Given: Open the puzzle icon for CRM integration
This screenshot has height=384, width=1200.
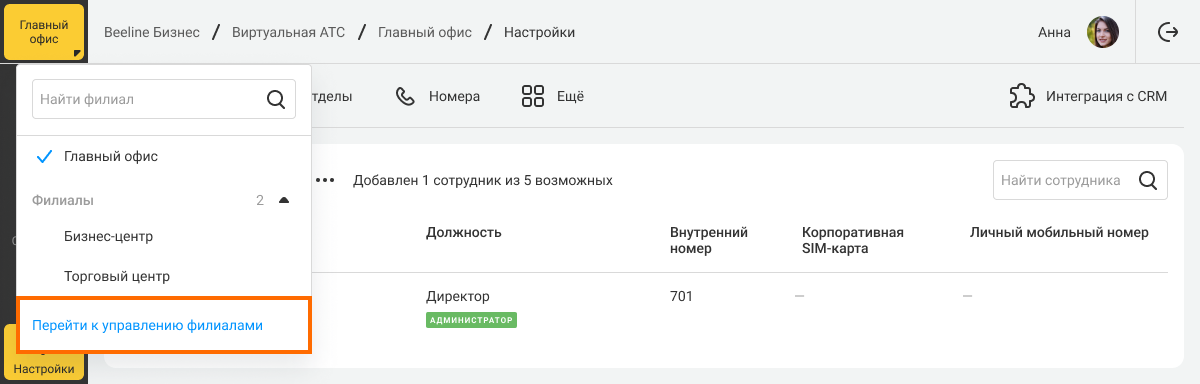Looking at the screenshot, I should [1022, 97].
